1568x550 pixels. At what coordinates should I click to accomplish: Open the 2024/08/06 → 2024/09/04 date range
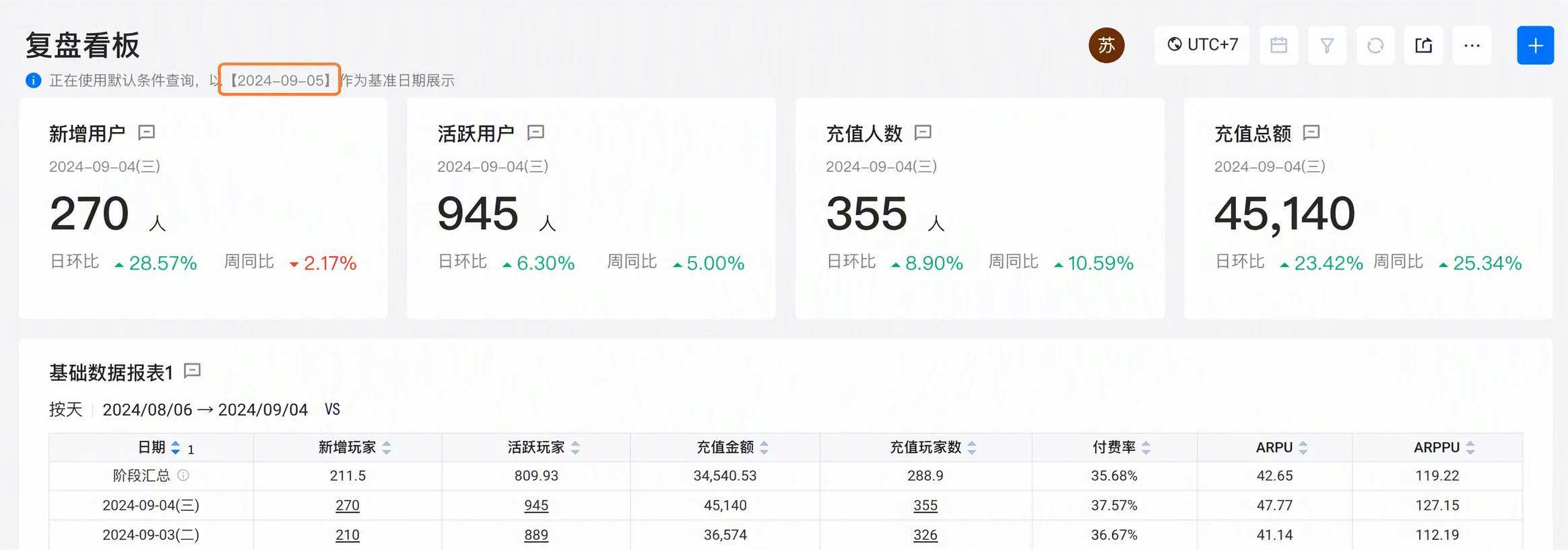pyautogui.click(x=205, y=410)
